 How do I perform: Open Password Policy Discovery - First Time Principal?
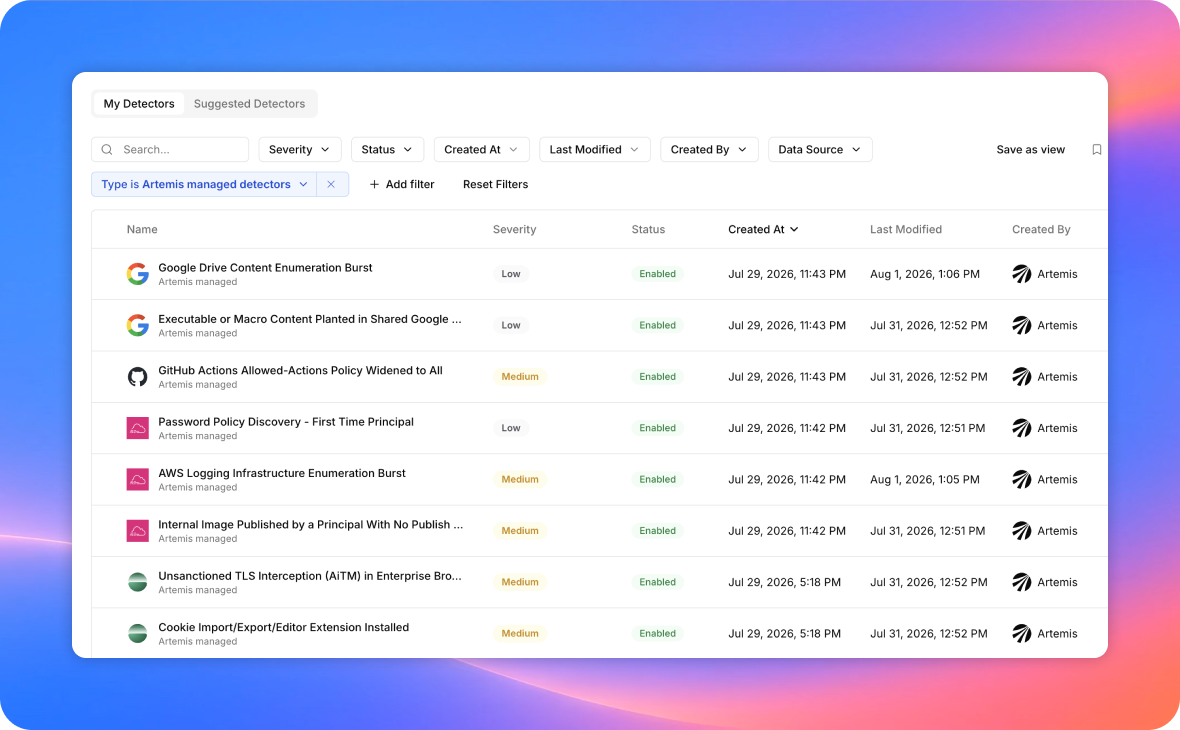pyautogui.click(x=286, y=421)
